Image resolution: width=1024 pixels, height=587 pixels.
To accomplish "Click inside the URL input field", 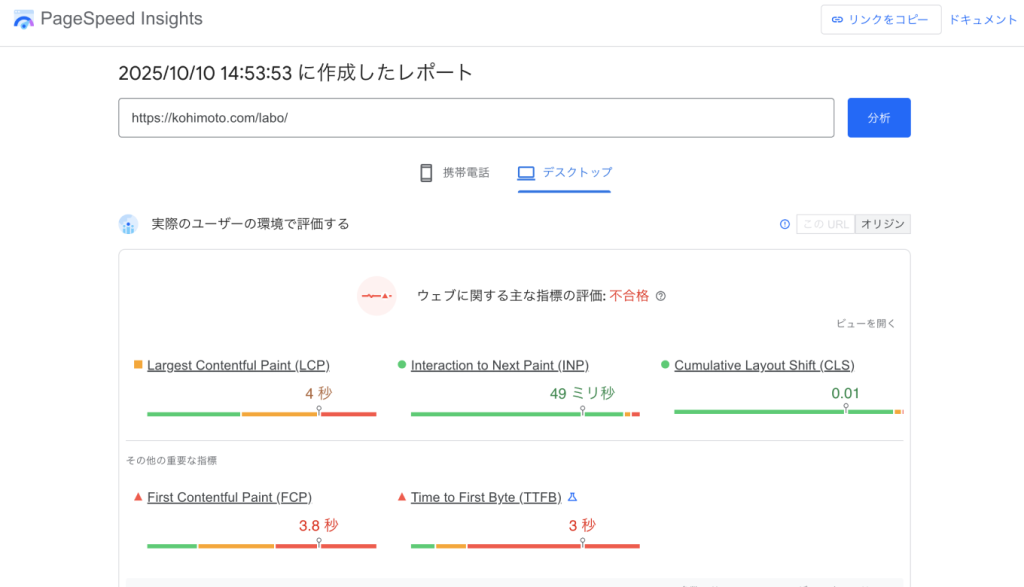I will (475, 117).
